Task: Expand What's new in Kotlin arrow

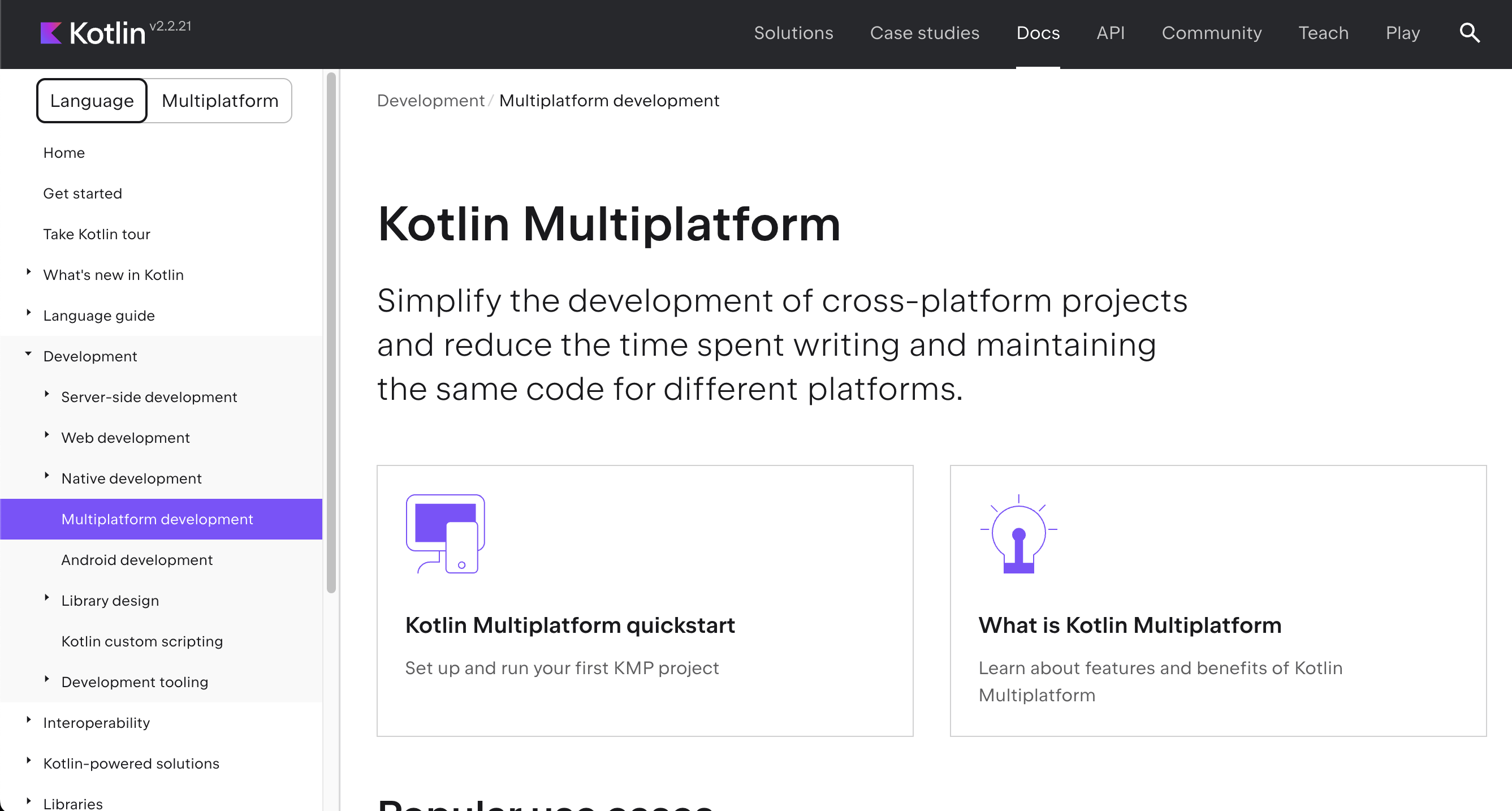Action: pyautogui.click(x=28, y=272)
